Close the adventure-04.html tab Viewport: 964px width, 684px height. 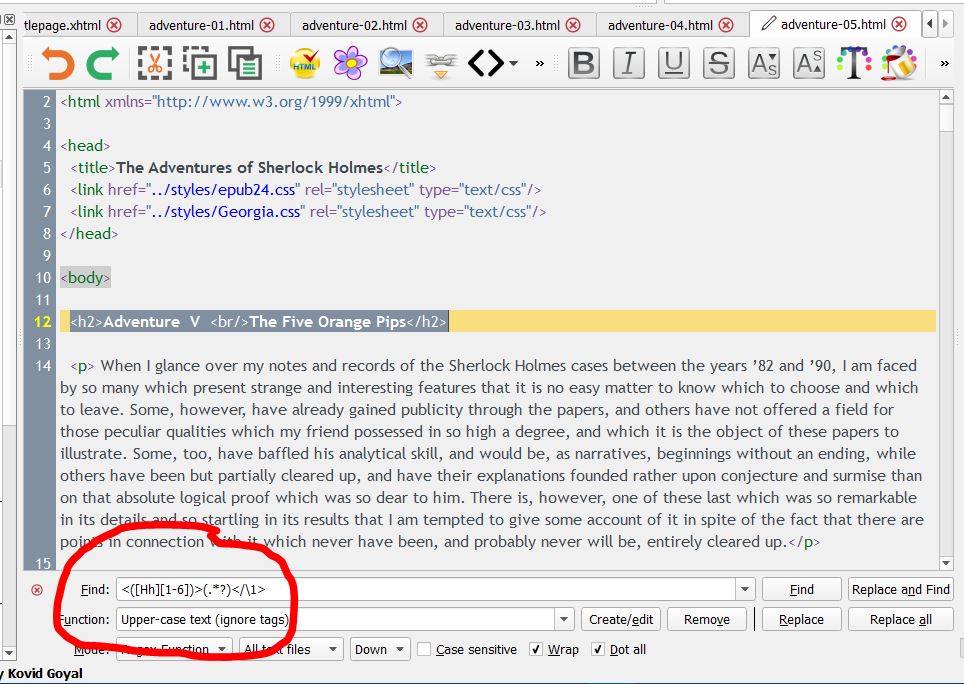pyautogui.click(x=726, y=25)
